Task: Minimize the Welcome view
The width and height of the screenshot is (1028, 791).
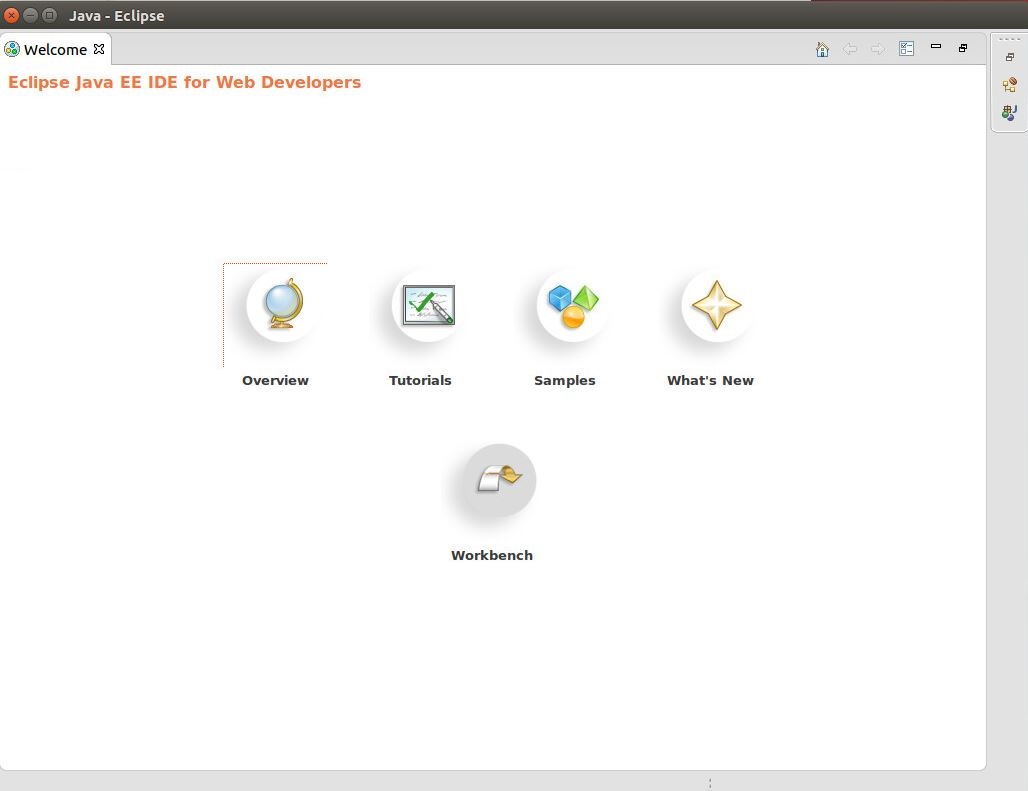Action: 936,47
